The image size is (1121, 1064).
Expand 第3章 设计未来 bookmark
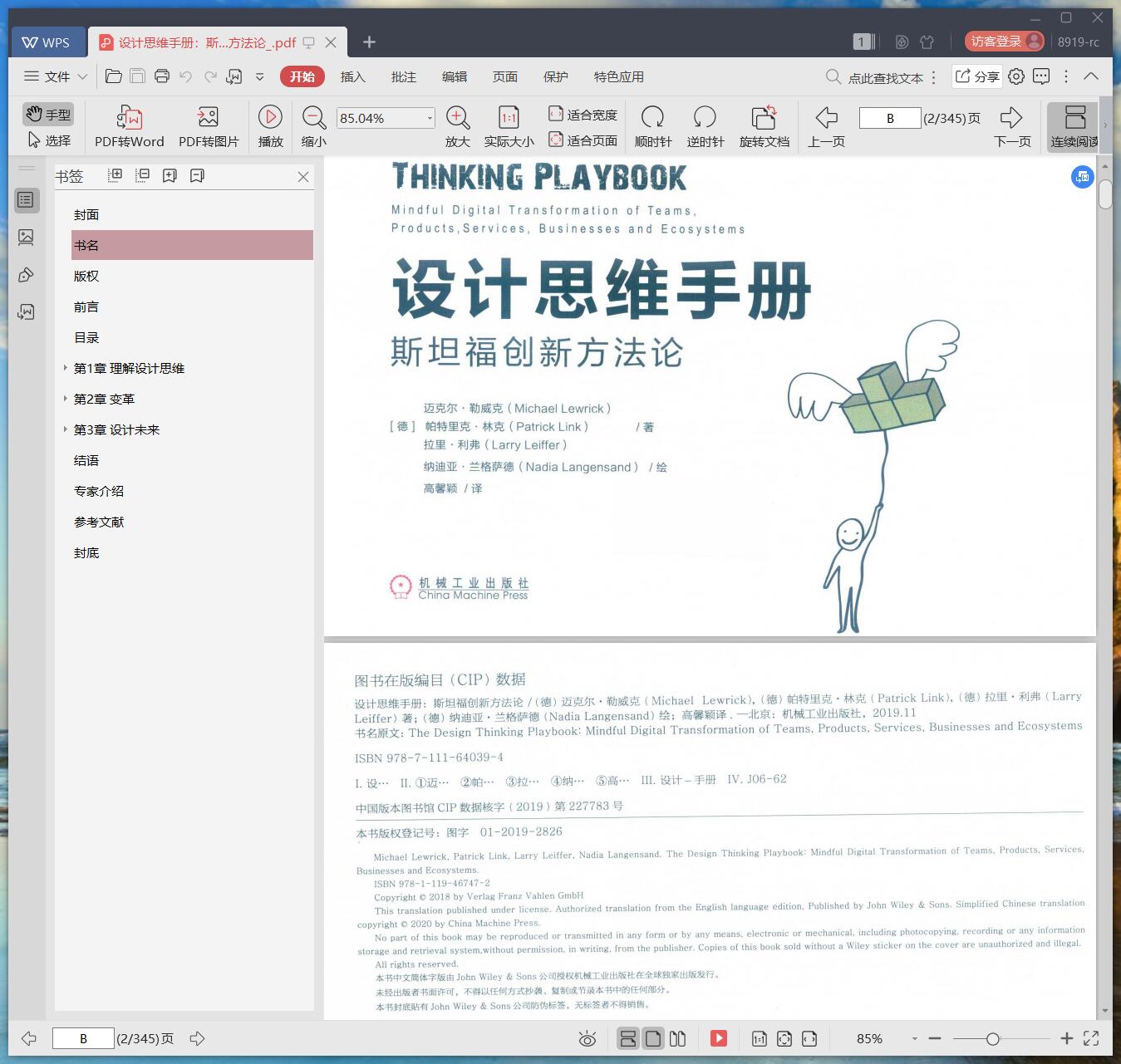(66, 429)
